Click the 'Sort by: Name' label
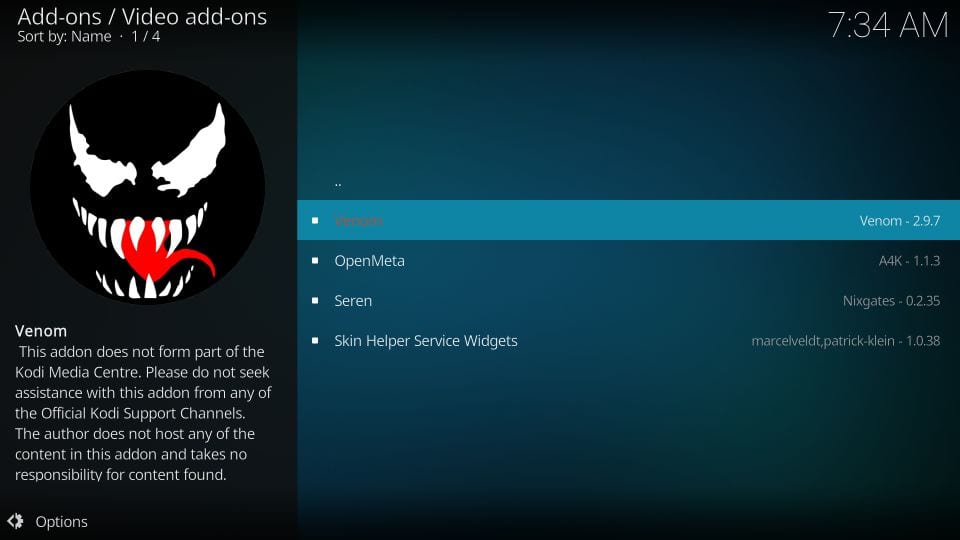Screen dimensions: 960x540 (x=64, y=36)
